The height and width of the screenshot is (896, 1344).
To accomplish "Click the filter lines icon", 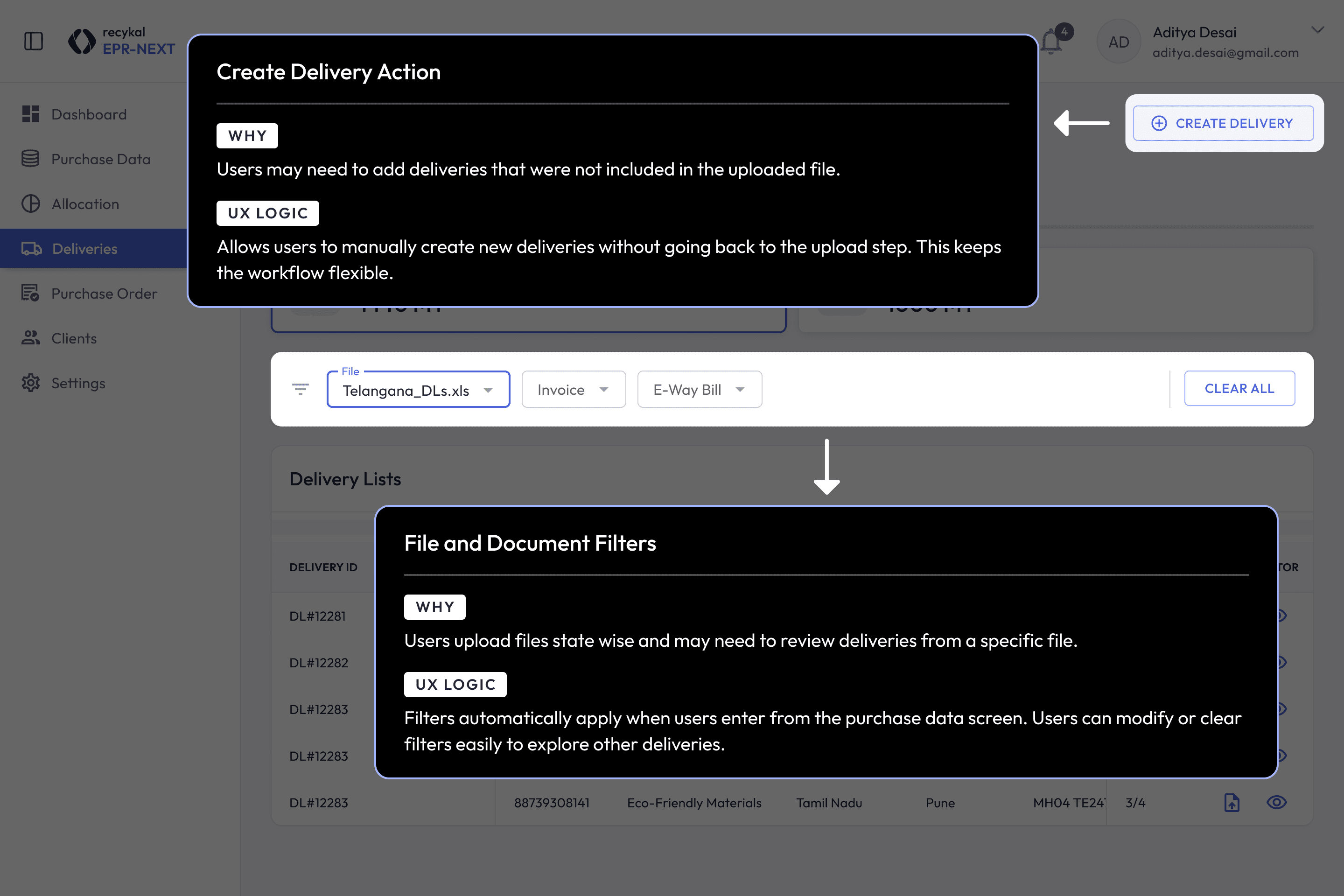I will pyautogui.click(x=300, y=389).
